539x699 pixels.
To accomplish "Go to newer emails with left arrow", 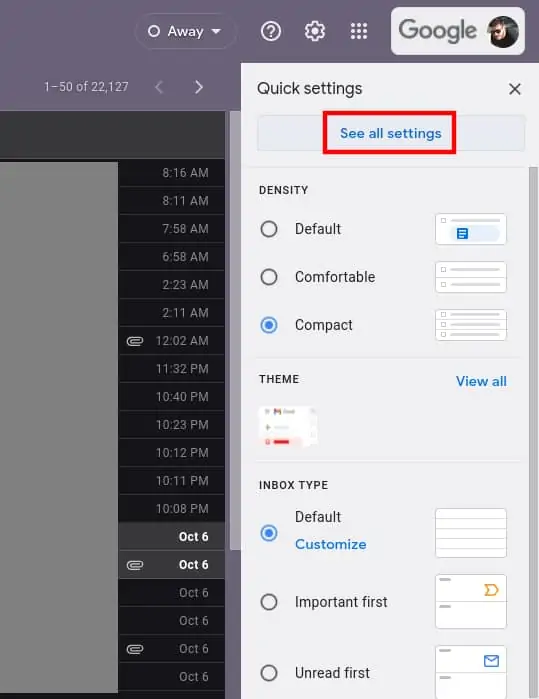I will tap(159, 87).
